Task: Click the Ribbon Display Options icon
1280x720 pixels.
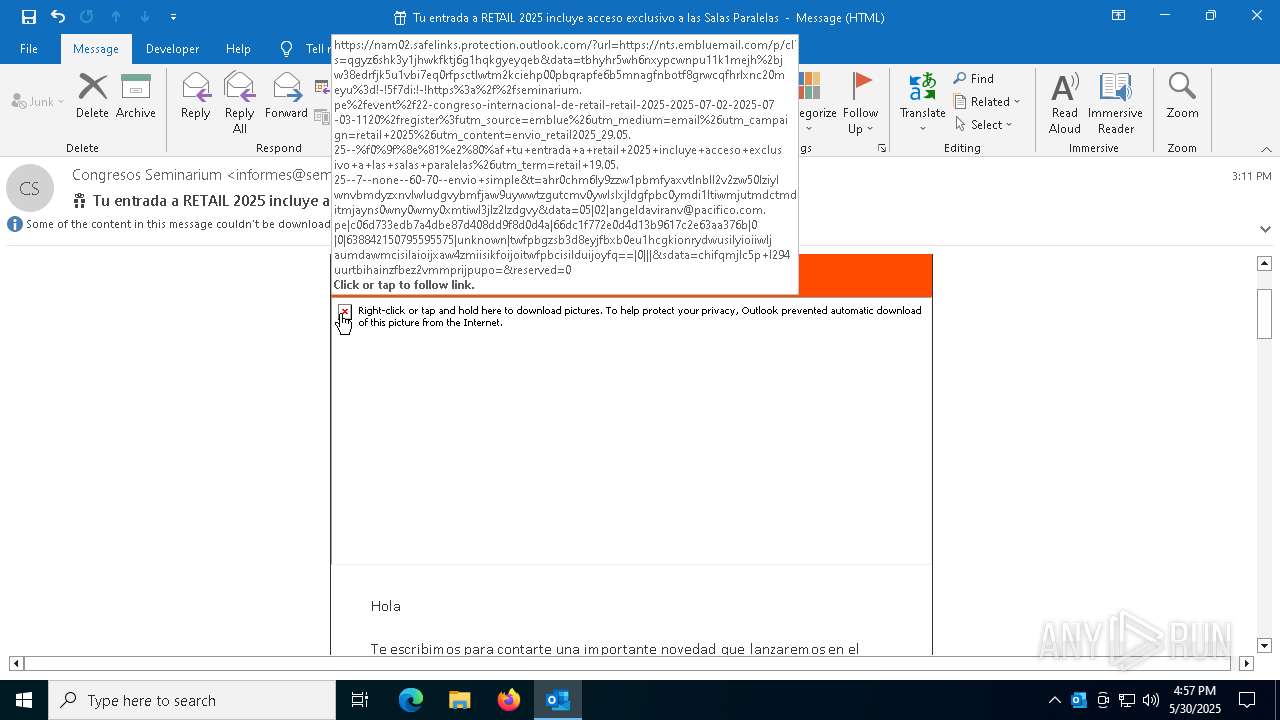Action: [1118, 16]
